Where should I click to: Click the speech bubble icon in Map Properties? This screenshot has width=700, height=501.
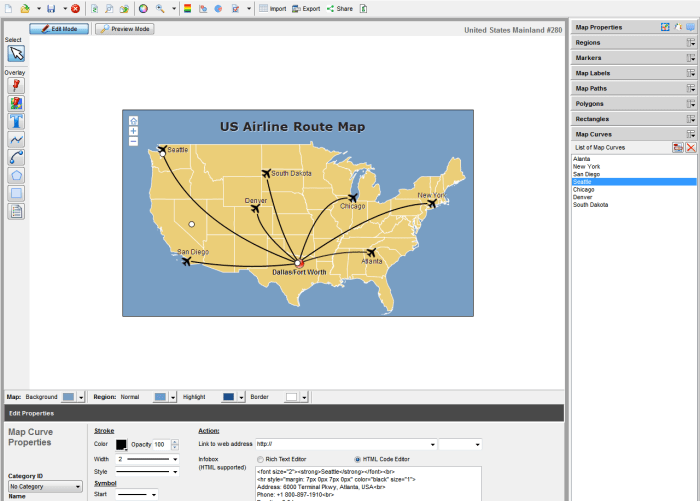point(691,27)
